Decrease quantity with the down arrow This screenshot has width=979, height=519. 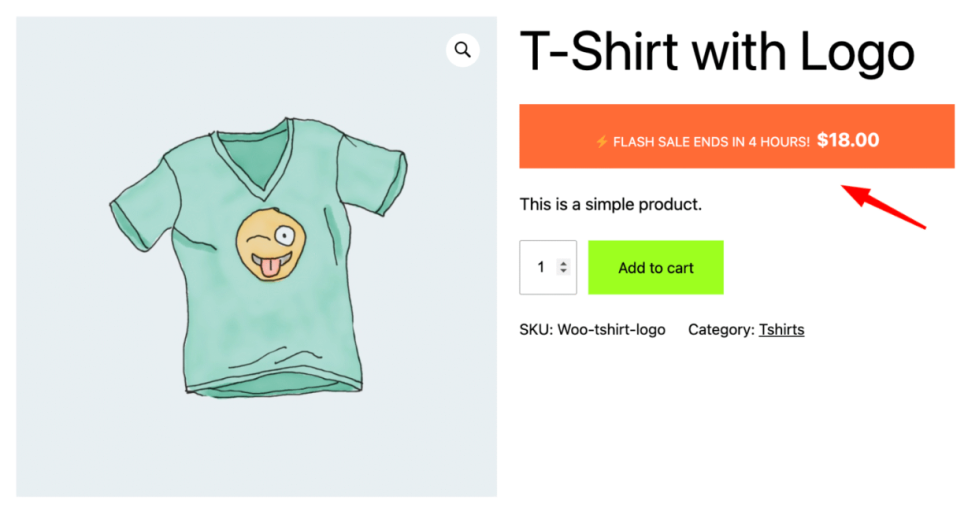(x=564, y=271)
